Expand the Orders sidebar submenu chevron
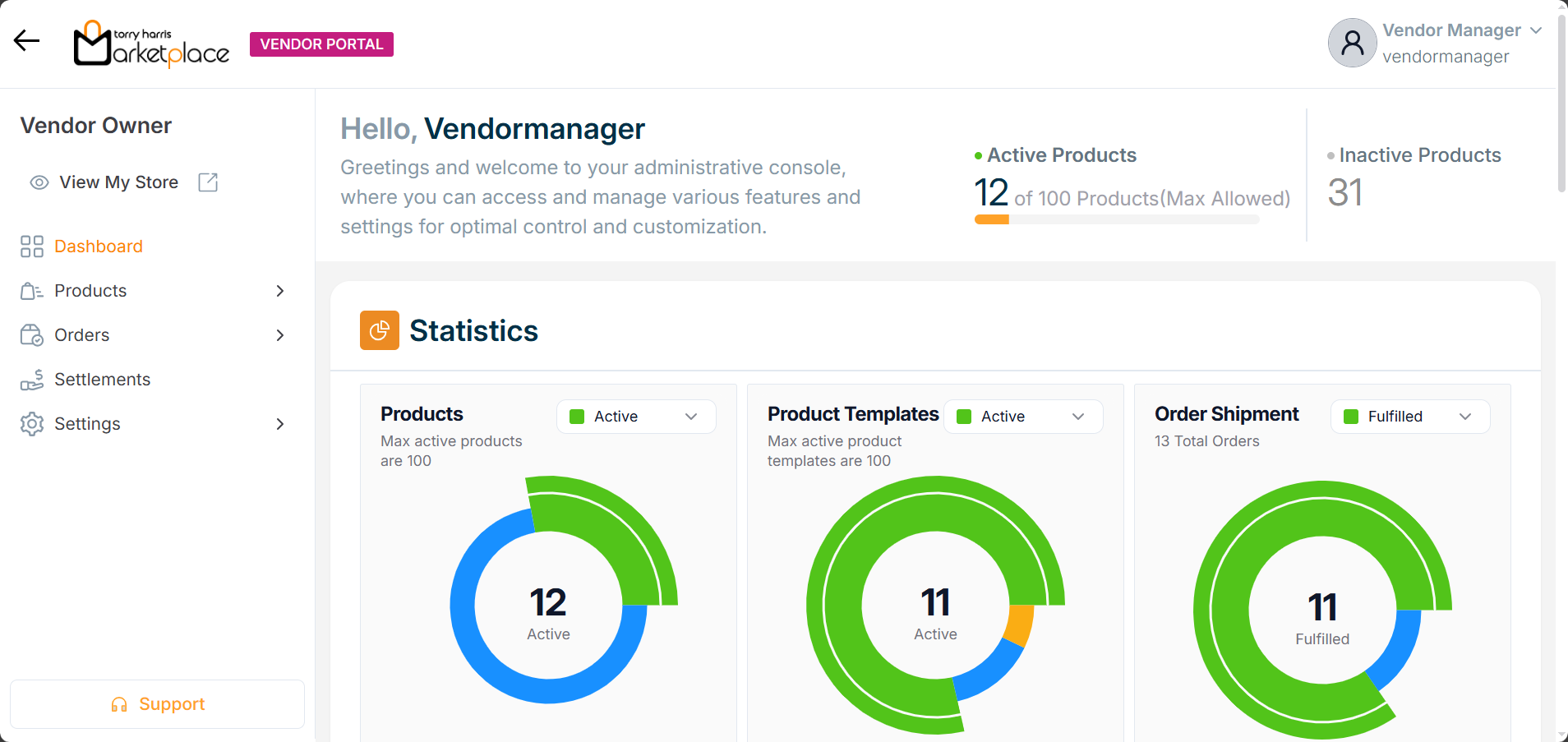 (280, 335)
